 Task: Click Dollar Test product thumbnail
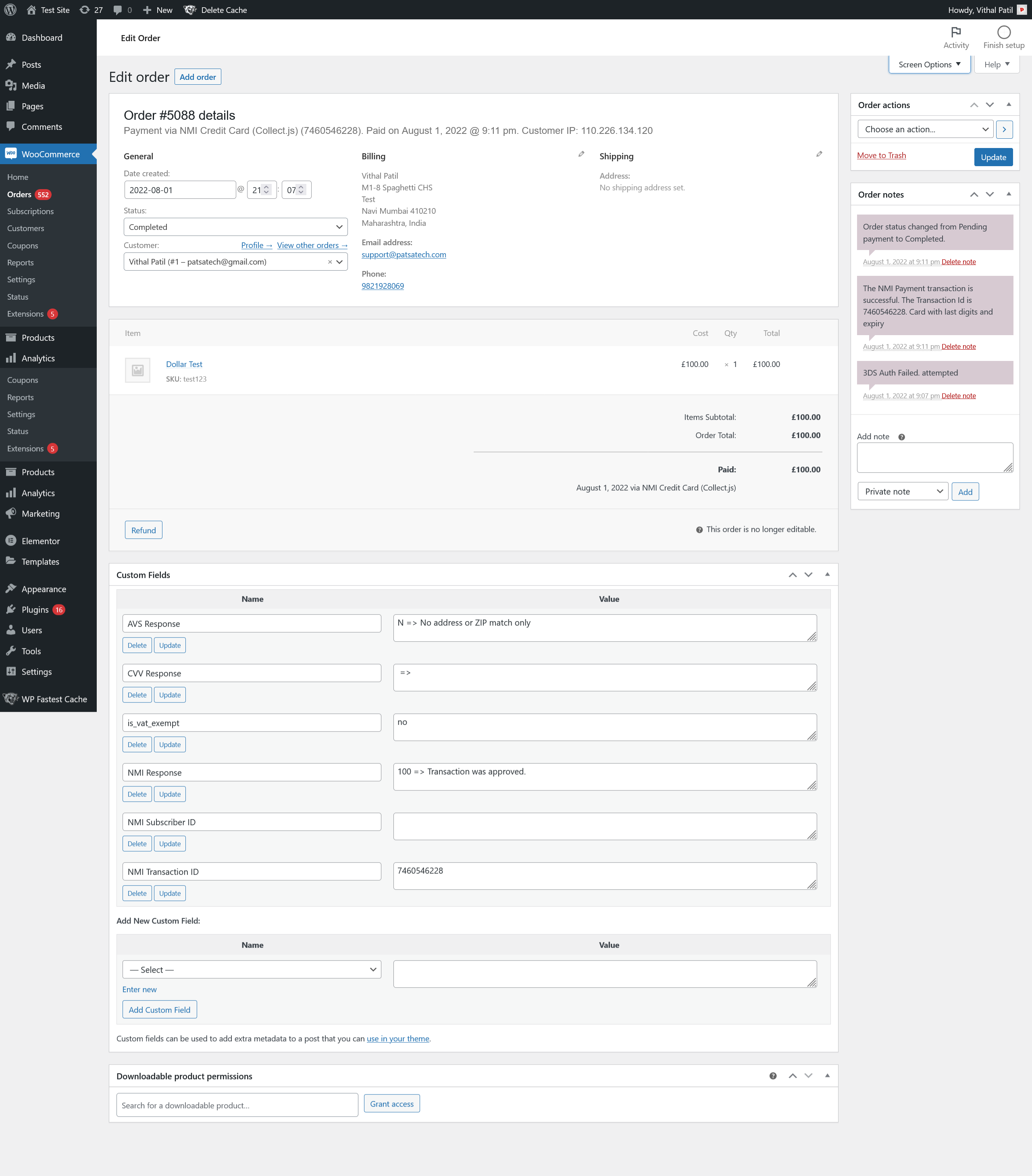137,371
